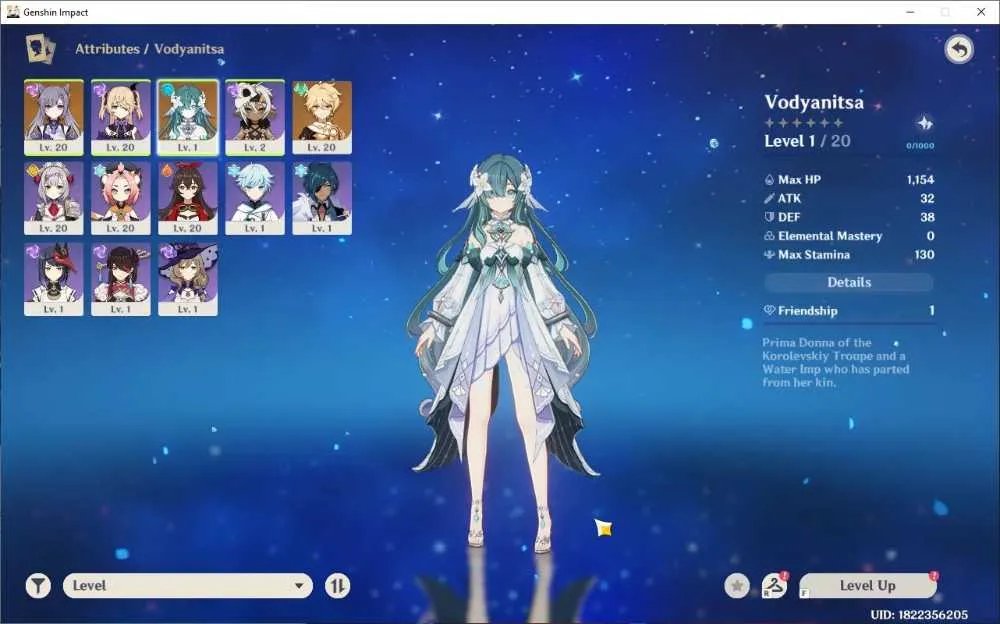Open the Details panel button

(x=849, y=283)
